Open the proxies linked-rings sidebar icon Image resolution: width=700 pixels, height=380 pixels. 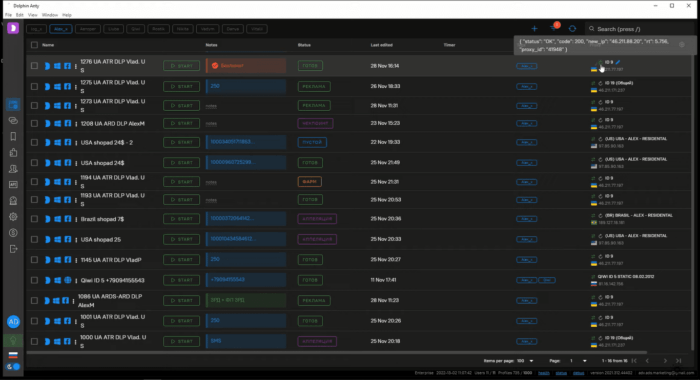point(13,121)
